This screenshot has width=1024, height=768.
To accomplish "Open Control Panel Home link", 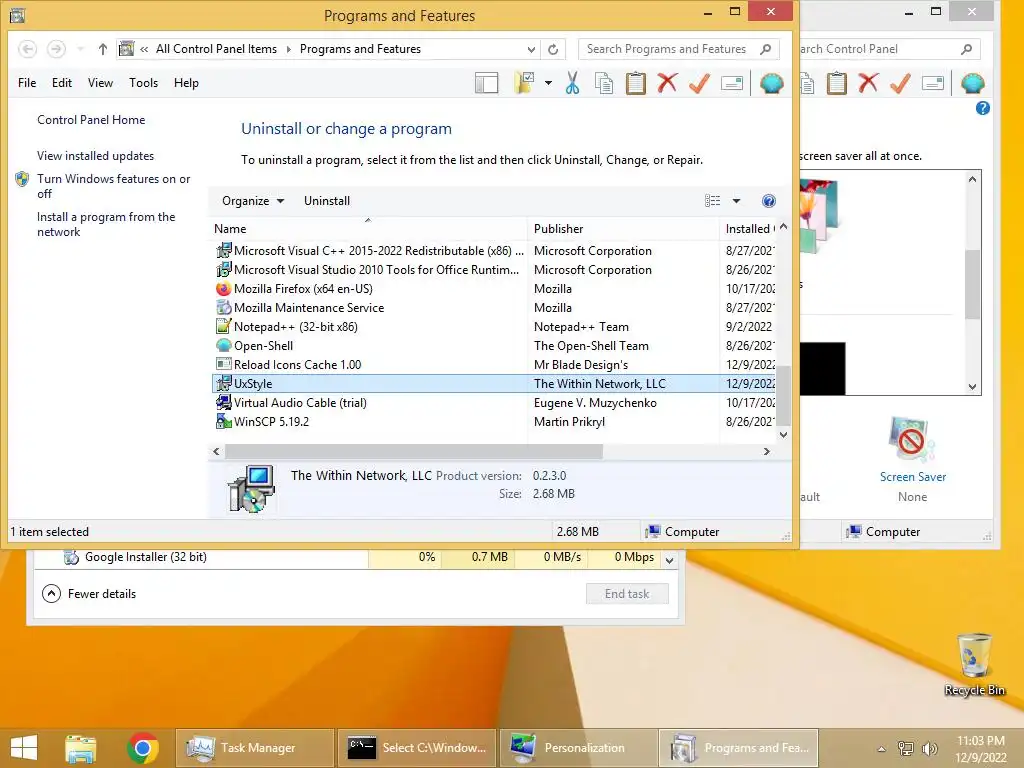I will click(x=91, y=120).
